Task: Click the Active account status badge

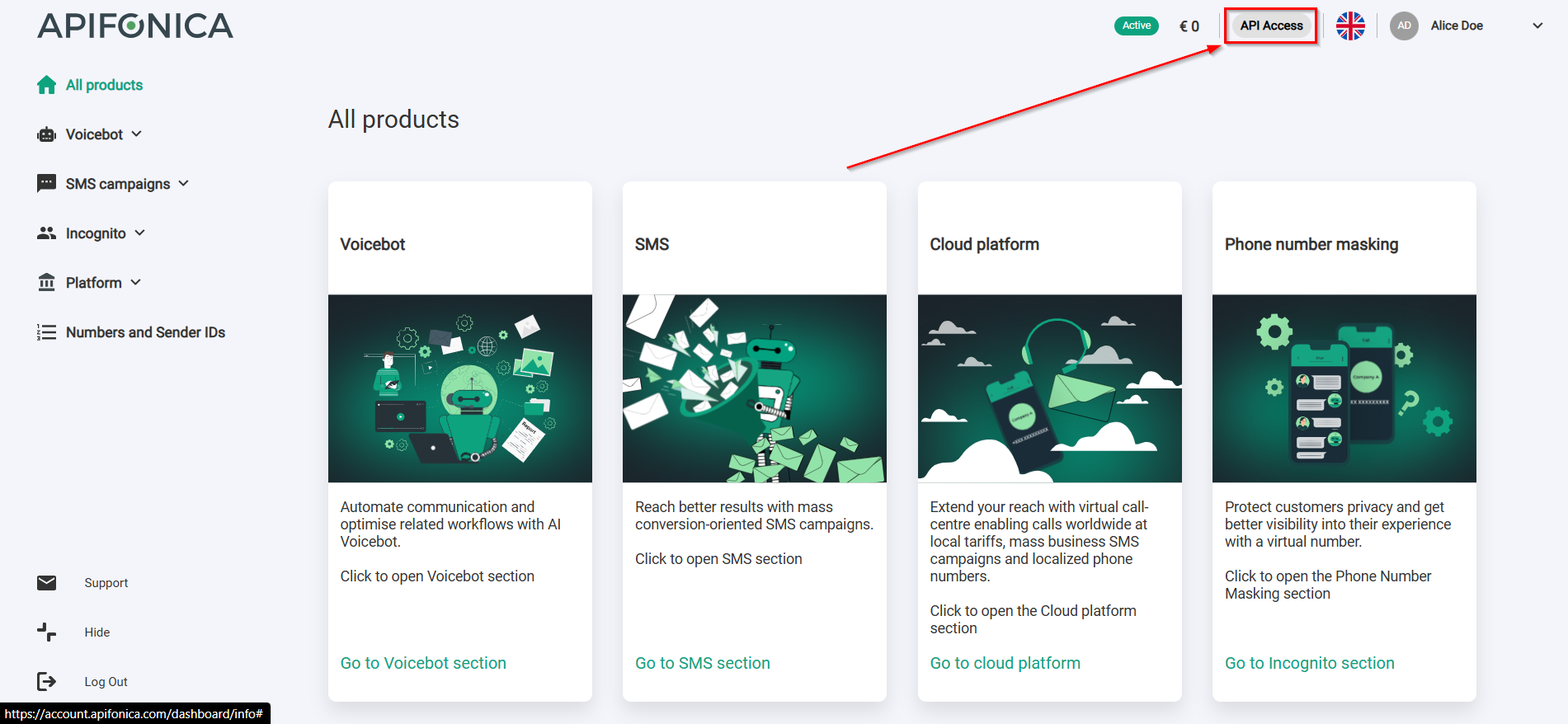Action: coord(1136,26)
